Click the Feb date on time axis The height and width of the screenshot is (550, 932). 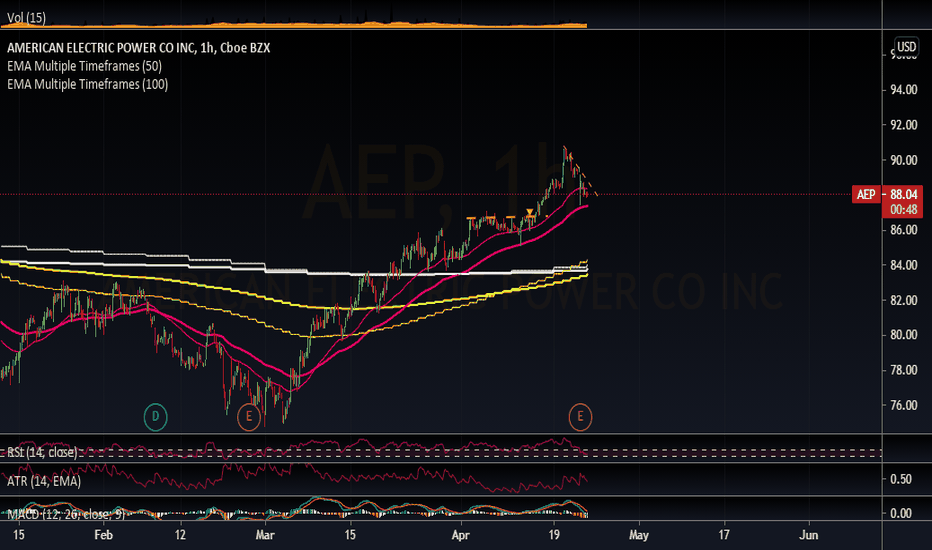(103, 535)
